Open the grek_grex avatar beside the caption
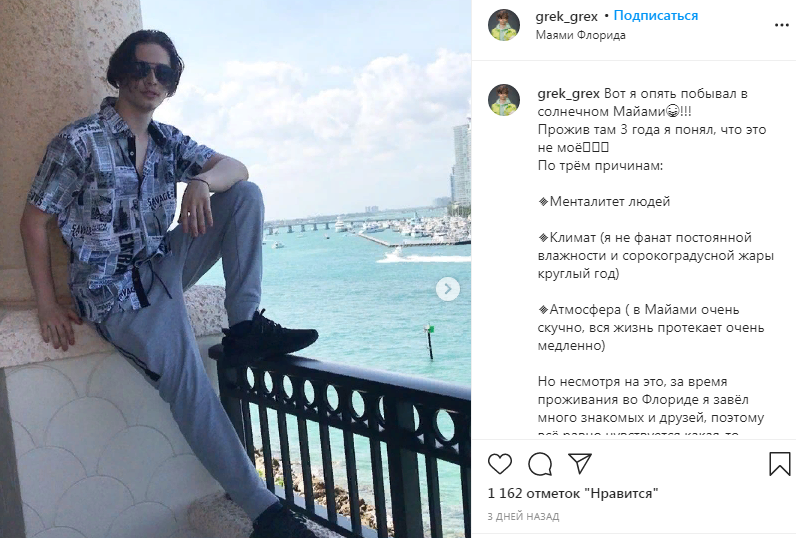The height and width of the screenshot is (538, 796). pos(504,100)
